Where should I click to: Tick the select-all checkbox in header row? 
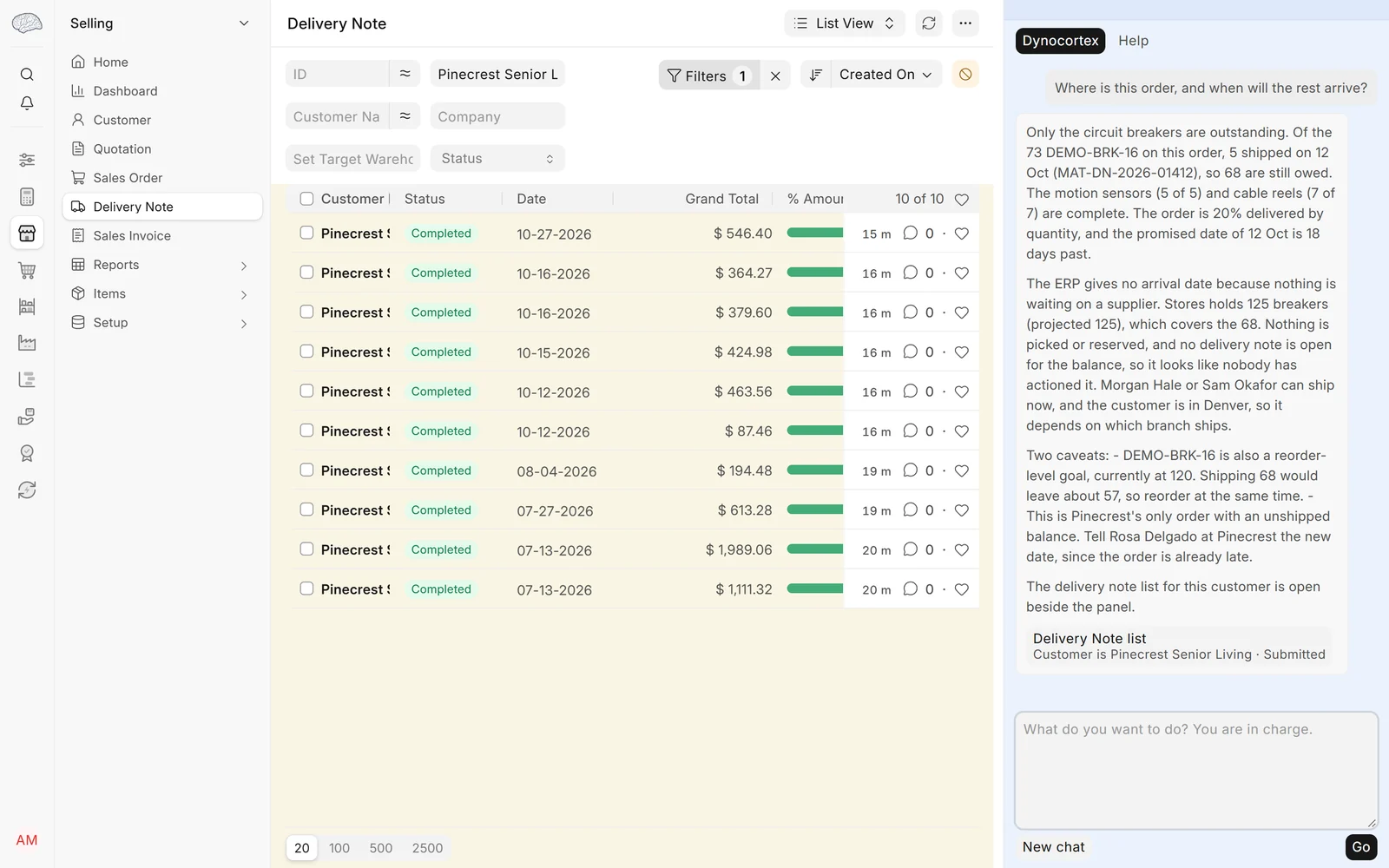pyautogui.click(x=306, y=199)
